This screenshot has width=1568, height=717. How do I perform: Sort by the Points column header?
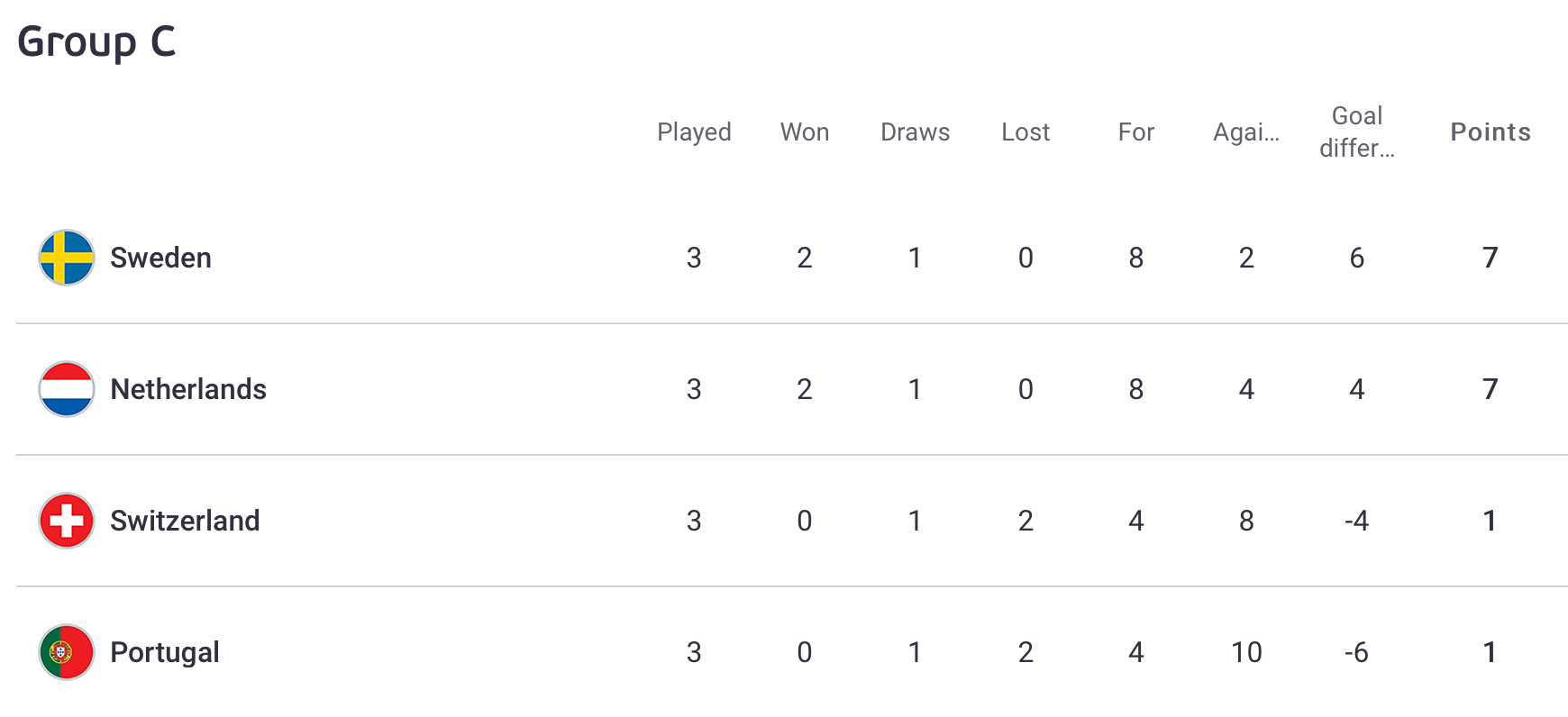click(1491, 132)
